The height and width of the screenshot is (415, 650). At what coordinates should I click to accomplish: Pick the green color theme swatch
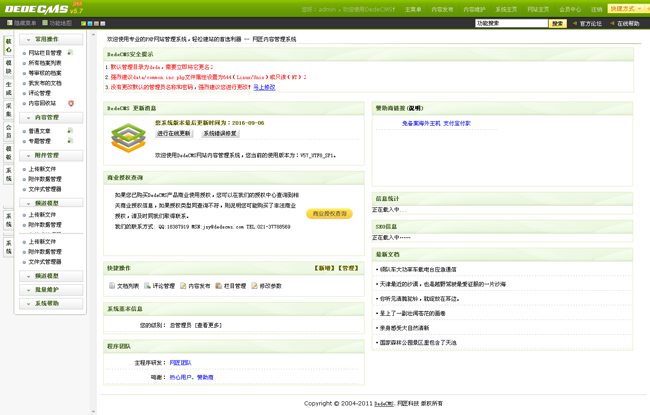pos(84,23)
